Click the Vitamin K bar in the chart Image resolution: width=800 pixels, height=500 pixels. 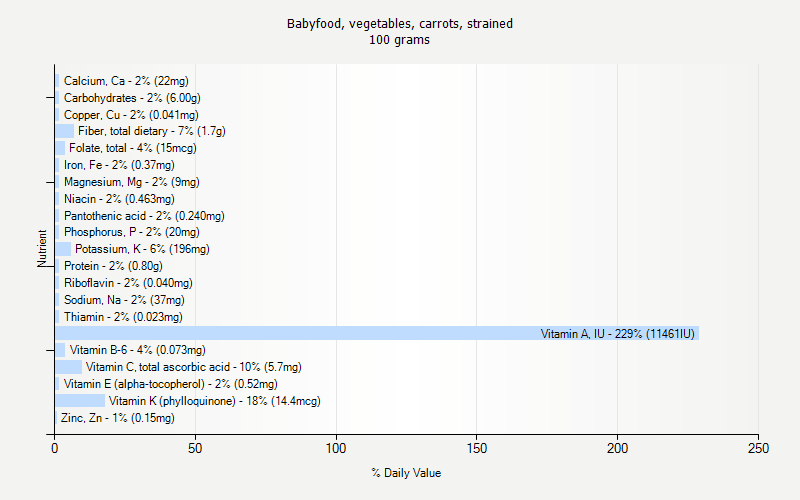click(x=80, y=401)
